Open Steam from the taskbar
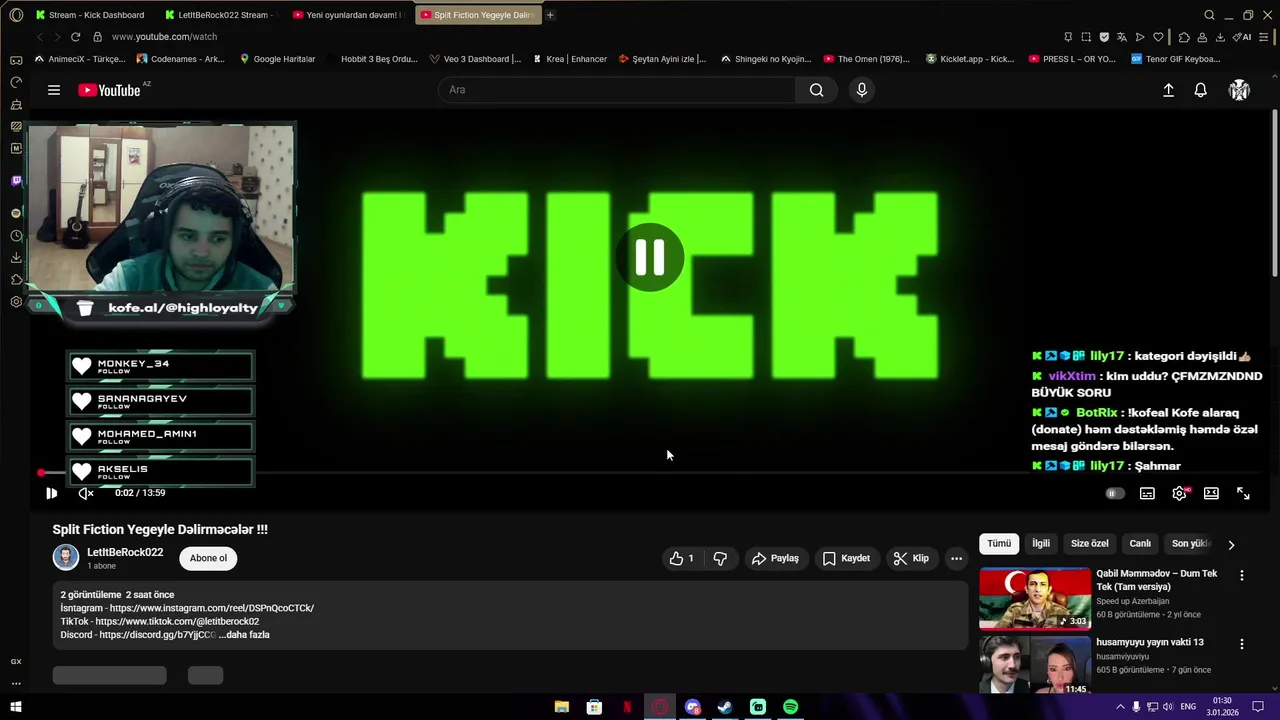The image size is (1280, 720). (x=725, y=707)
